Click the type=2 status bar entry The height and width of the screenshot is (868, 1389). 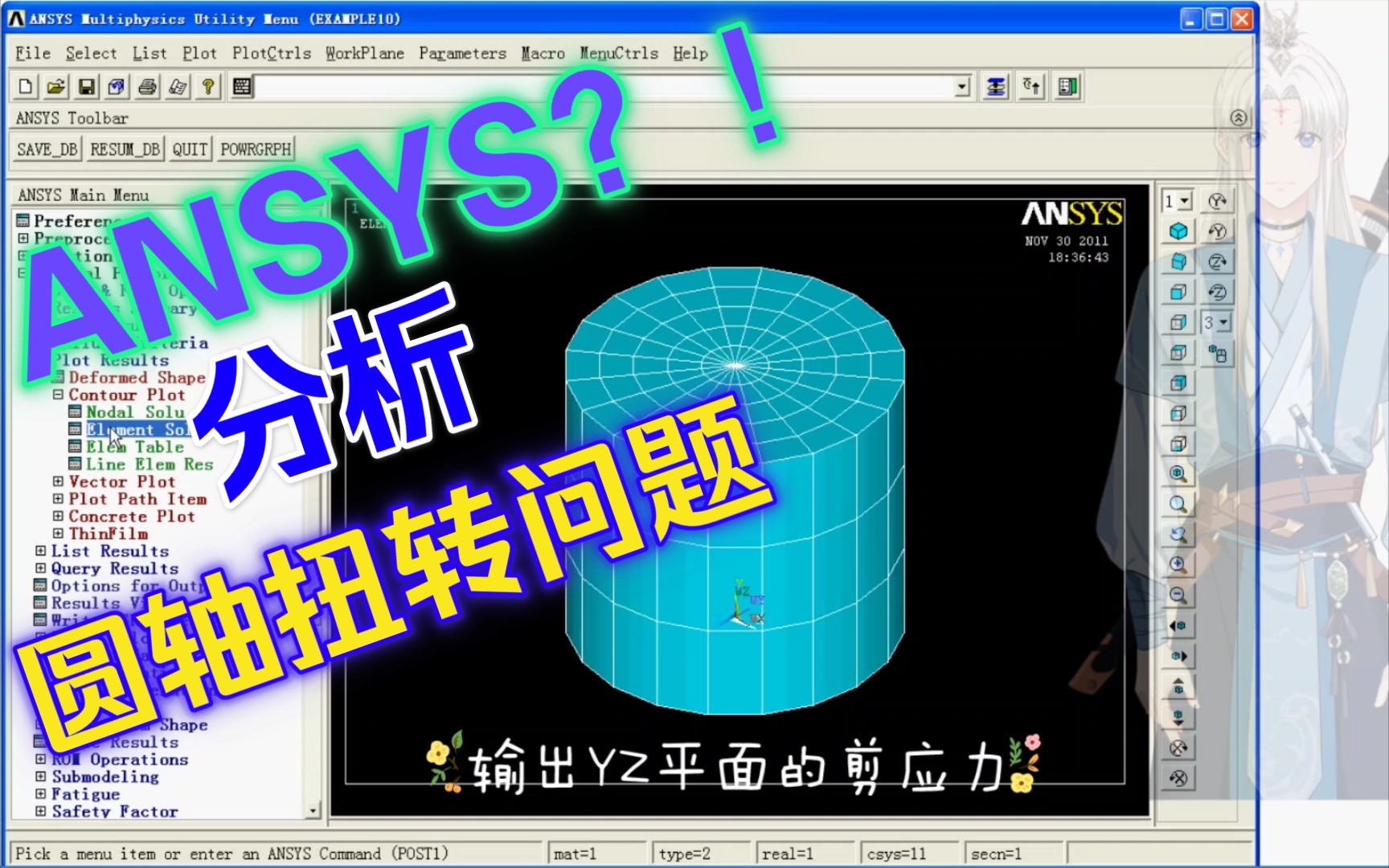701,854
